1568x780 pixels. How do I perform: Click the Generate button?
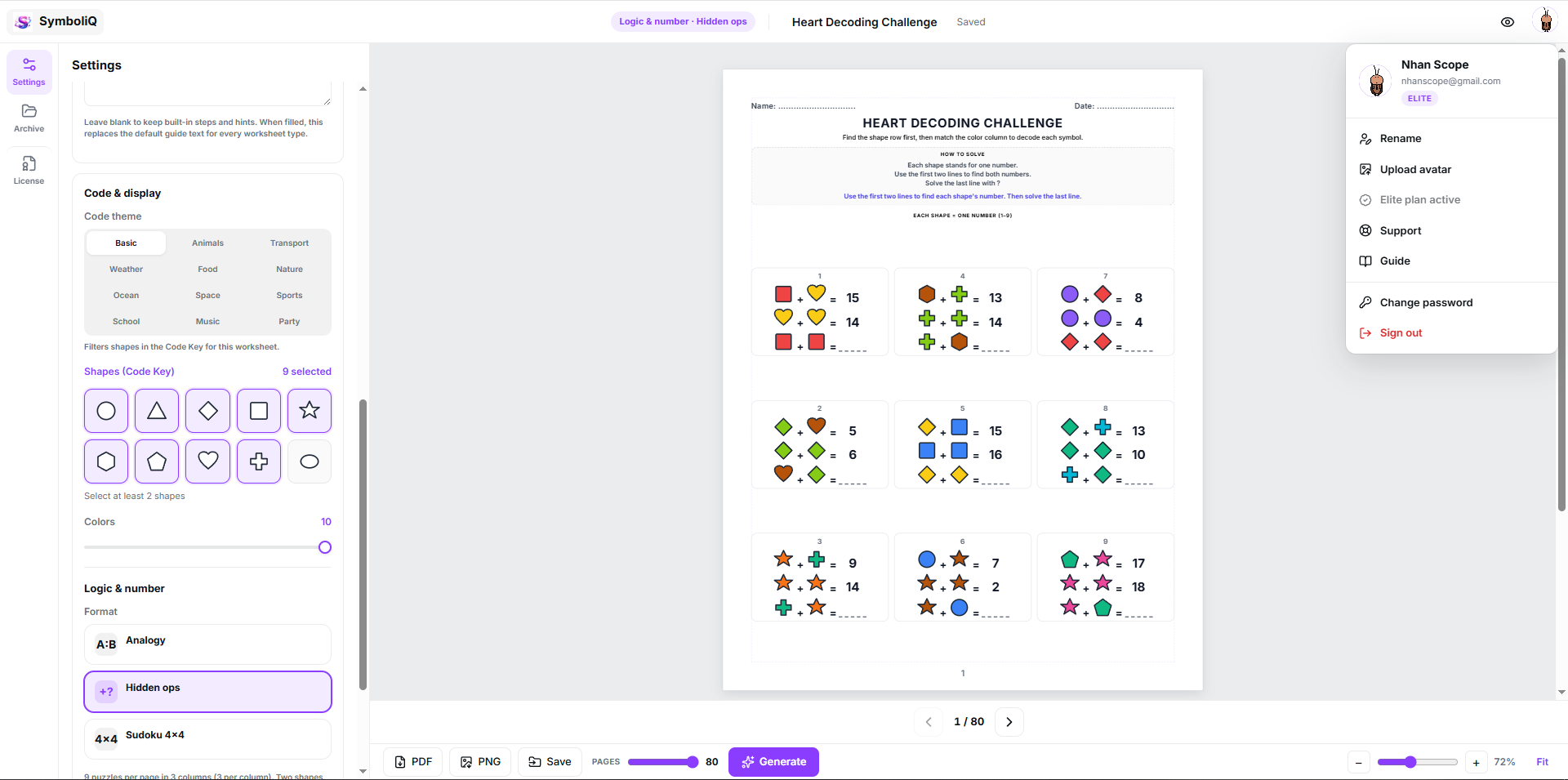773,762
